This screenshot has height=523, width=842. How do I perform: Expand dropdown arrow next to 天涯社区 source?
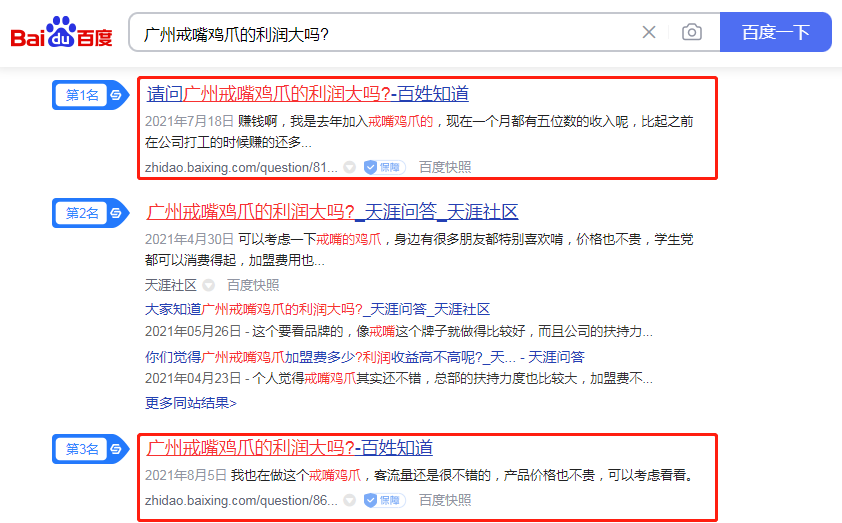coord(209,285)
